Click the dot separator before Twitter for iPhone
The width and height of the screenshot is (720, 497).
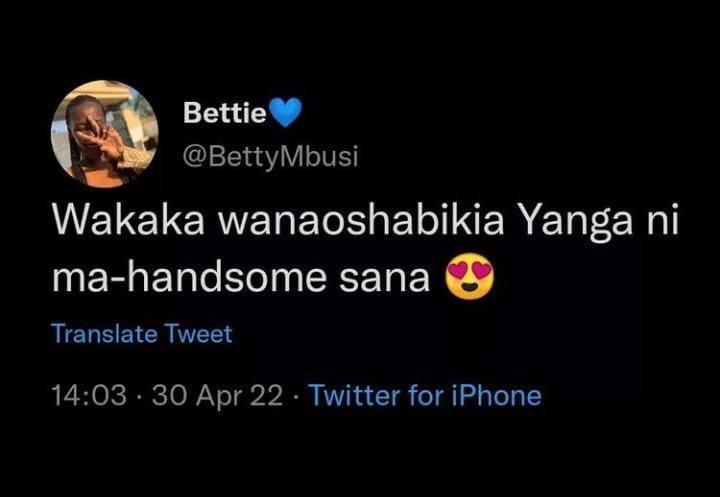296,396
